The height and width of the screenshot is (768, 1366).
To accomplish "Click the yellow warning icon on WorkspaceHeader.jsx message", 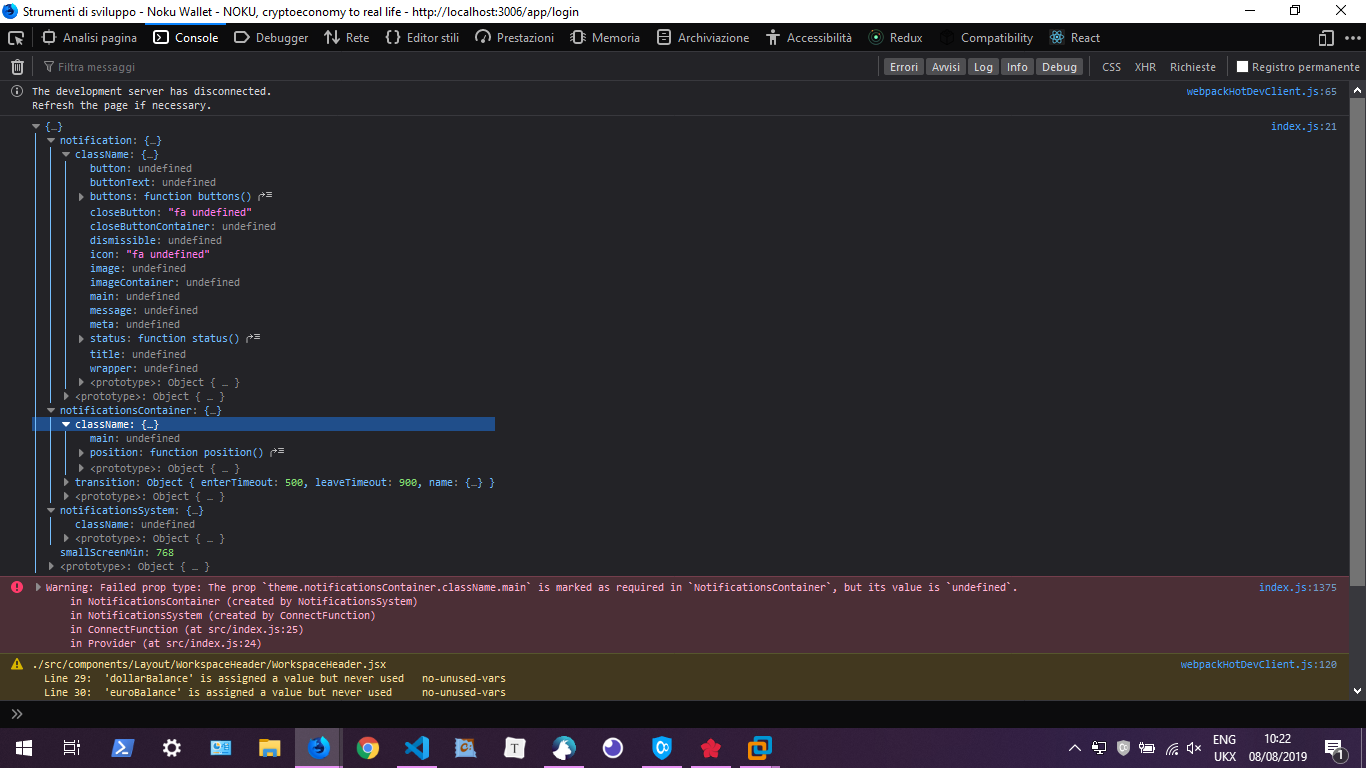I will 16,663.
